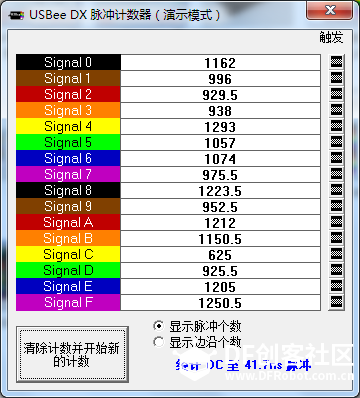Click the Signal 8 count value 1223.5
This screenshot has width=360, height=398.
coord(220,190)
